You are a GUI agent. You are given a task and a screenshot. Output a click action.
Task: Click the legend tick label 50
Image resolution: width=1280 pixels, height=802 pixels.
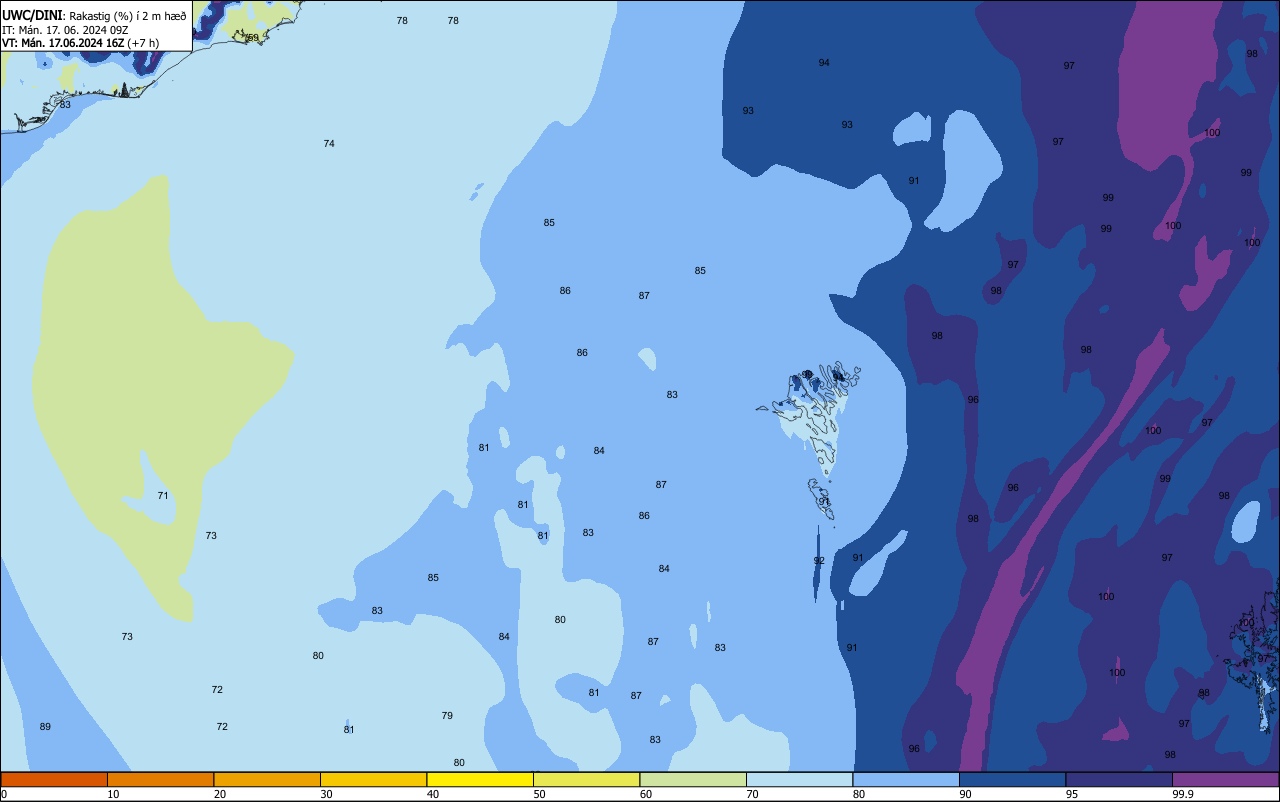pyautogui.click(x=539, y=794)
